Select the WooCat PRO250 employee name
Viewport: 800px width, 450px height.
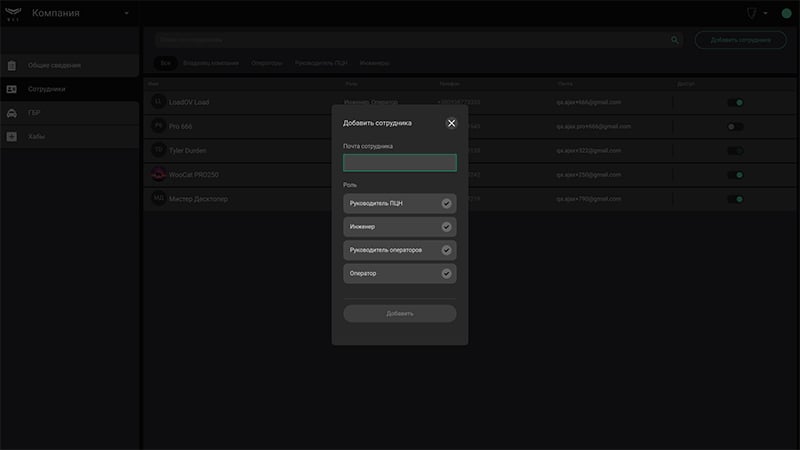point(194,174)
